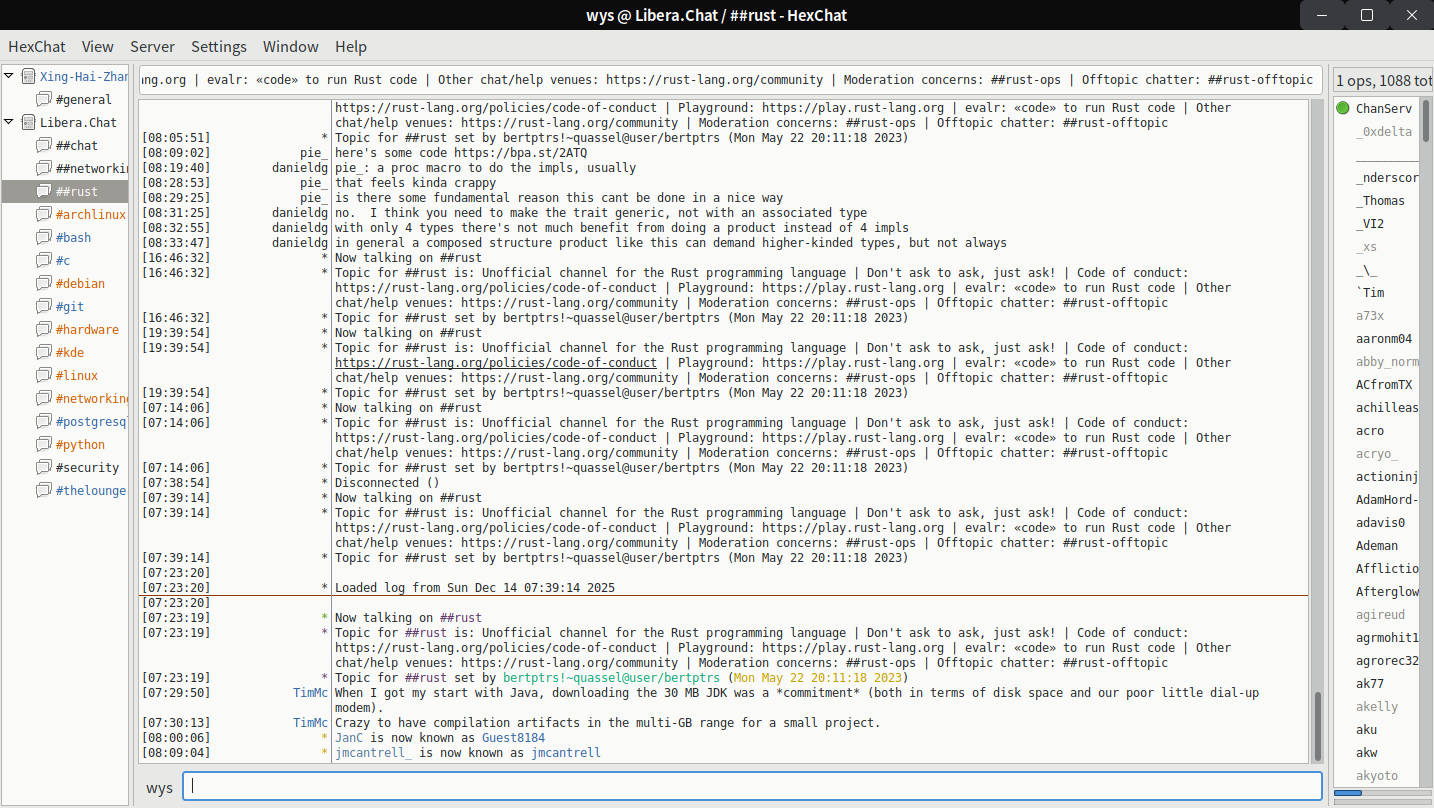This screenshot has height=808, width=1434.
Task: Click the channel icon next to #bash
Action: click(44, 237)
